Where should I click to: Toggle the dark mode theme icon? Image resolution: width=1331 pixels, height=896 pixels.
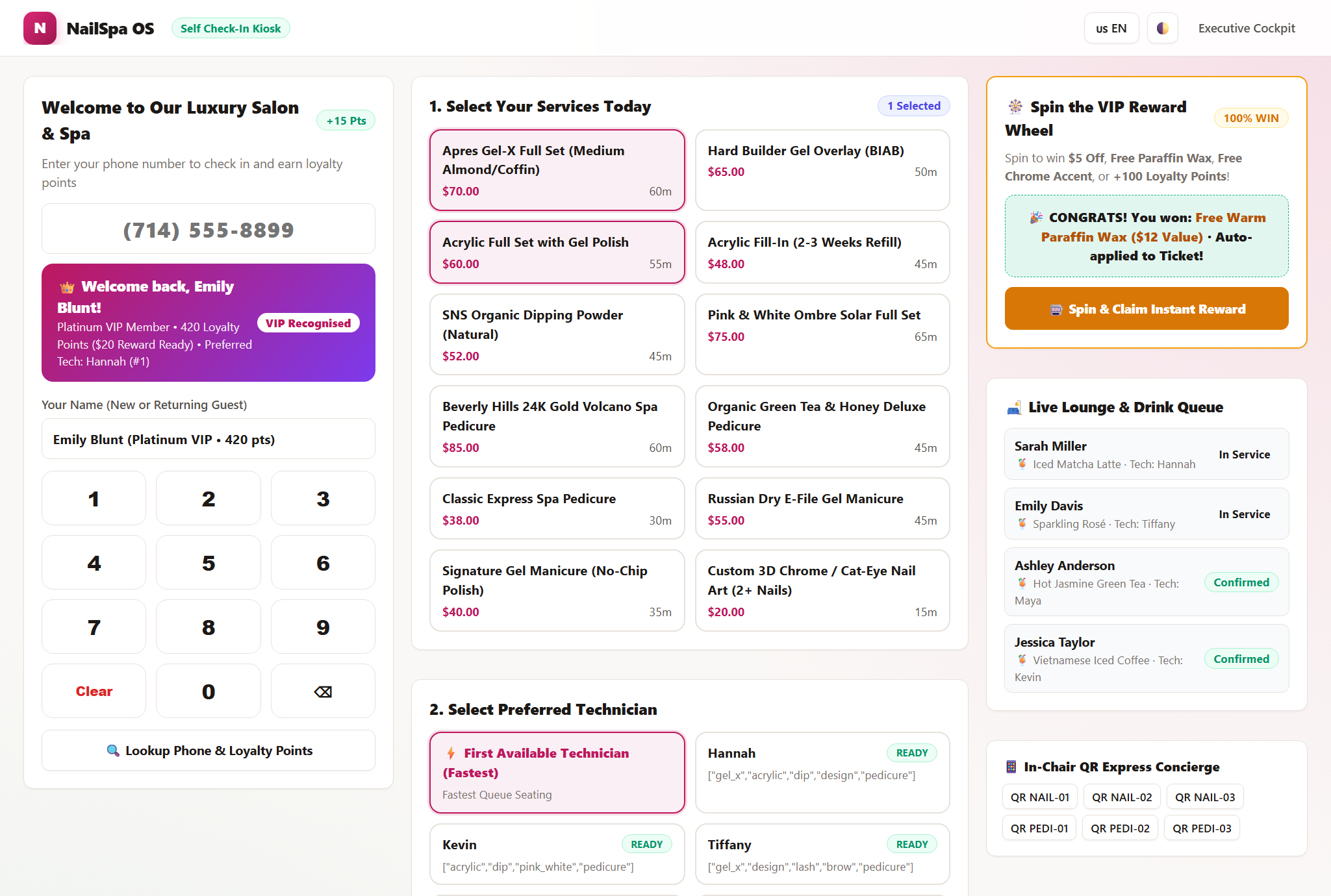[x=1162, y=28]
